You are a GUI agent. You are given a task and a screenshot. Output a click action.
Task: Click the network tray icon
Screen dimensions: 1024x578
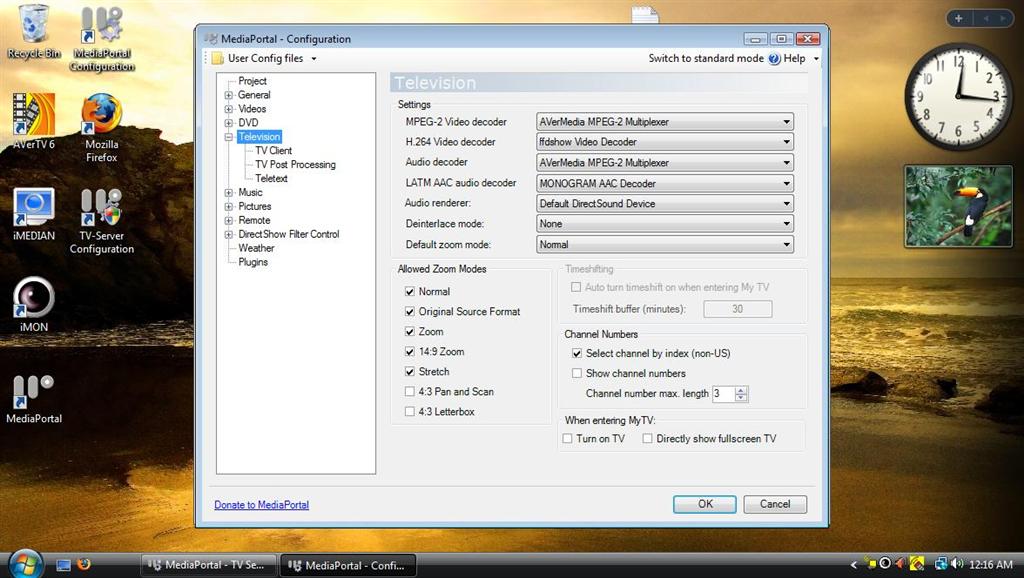941,564
